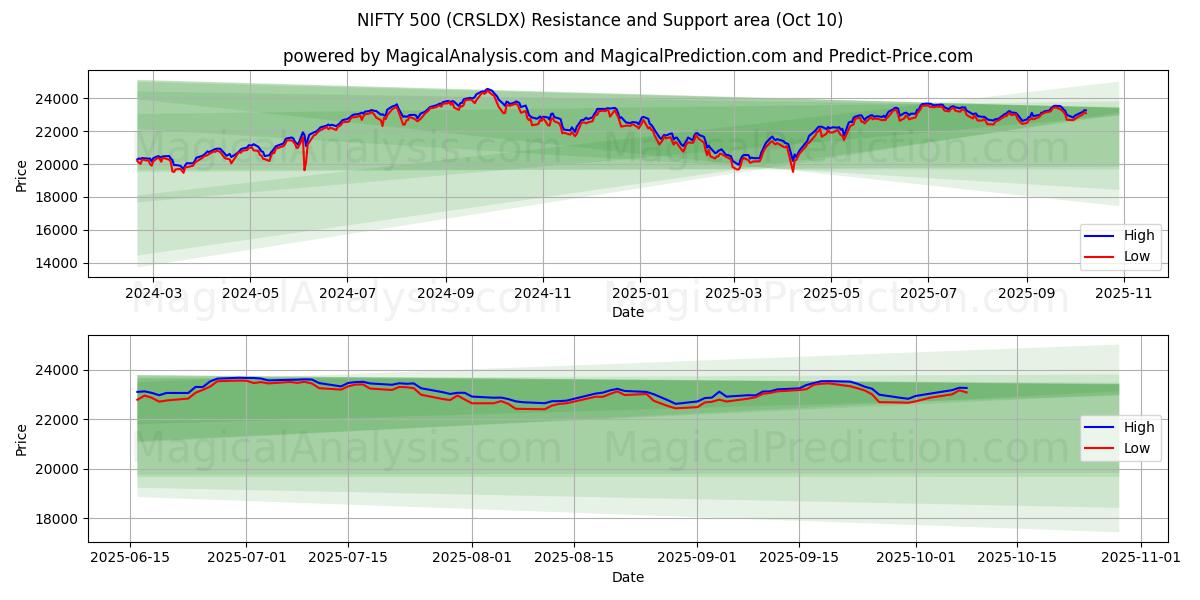Screen dimensions: 1200x600
Task: Click the NIFTY 500 (CRSLDX) chart title
Action: [600, 20]
